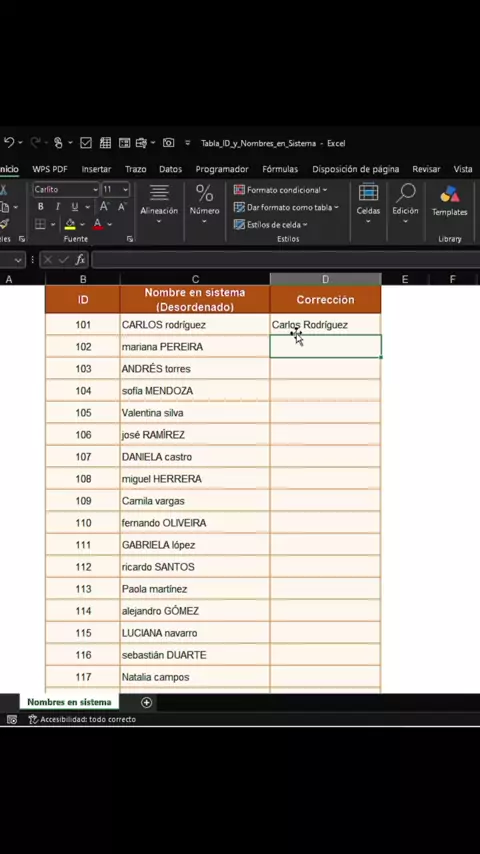Viewport: 480px width, 854px height.
Task: Expand the font size dropdown
Action: click(x=125, y=190)
